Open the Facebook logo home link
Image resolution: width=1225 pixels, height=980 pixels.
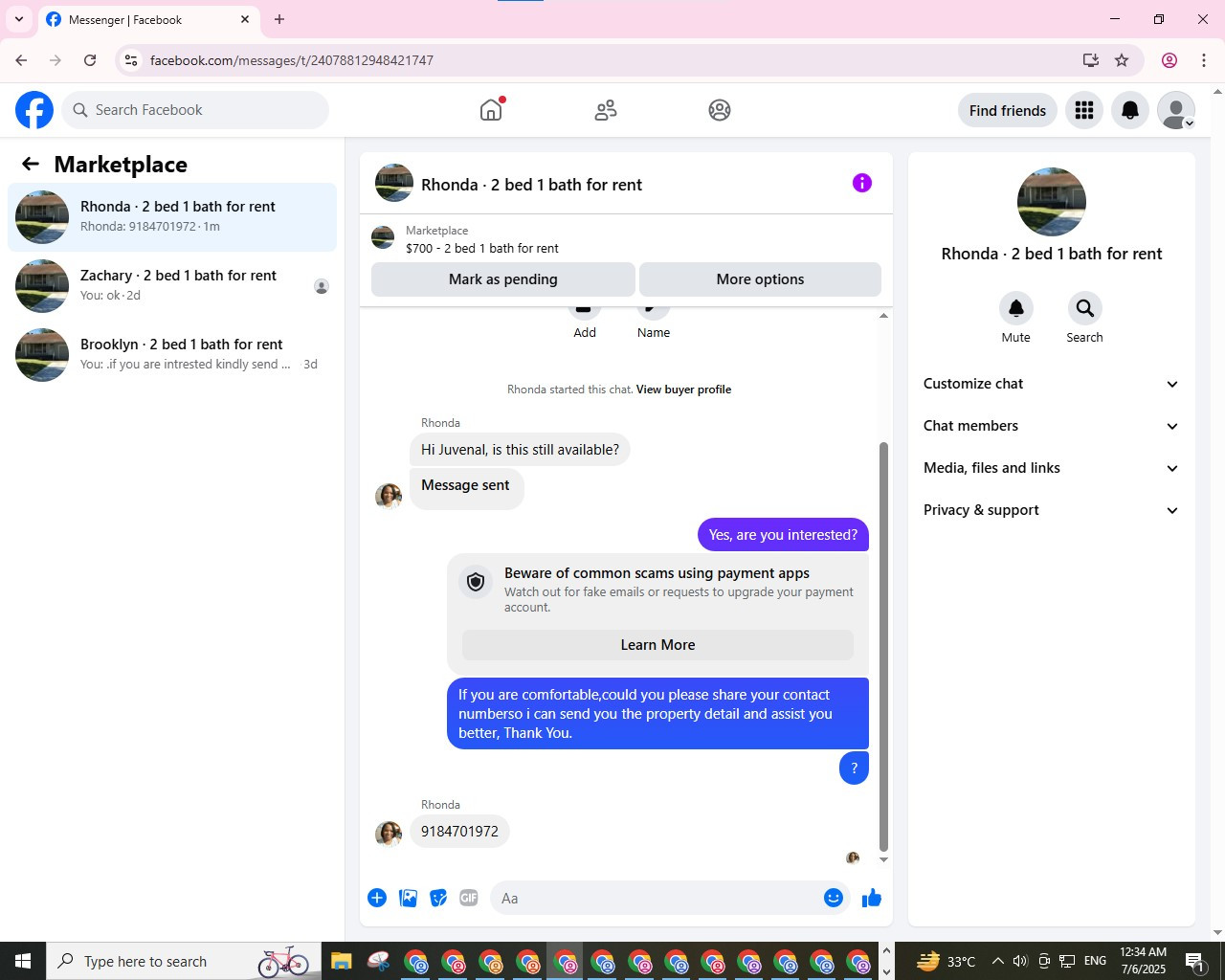point(34,110)
